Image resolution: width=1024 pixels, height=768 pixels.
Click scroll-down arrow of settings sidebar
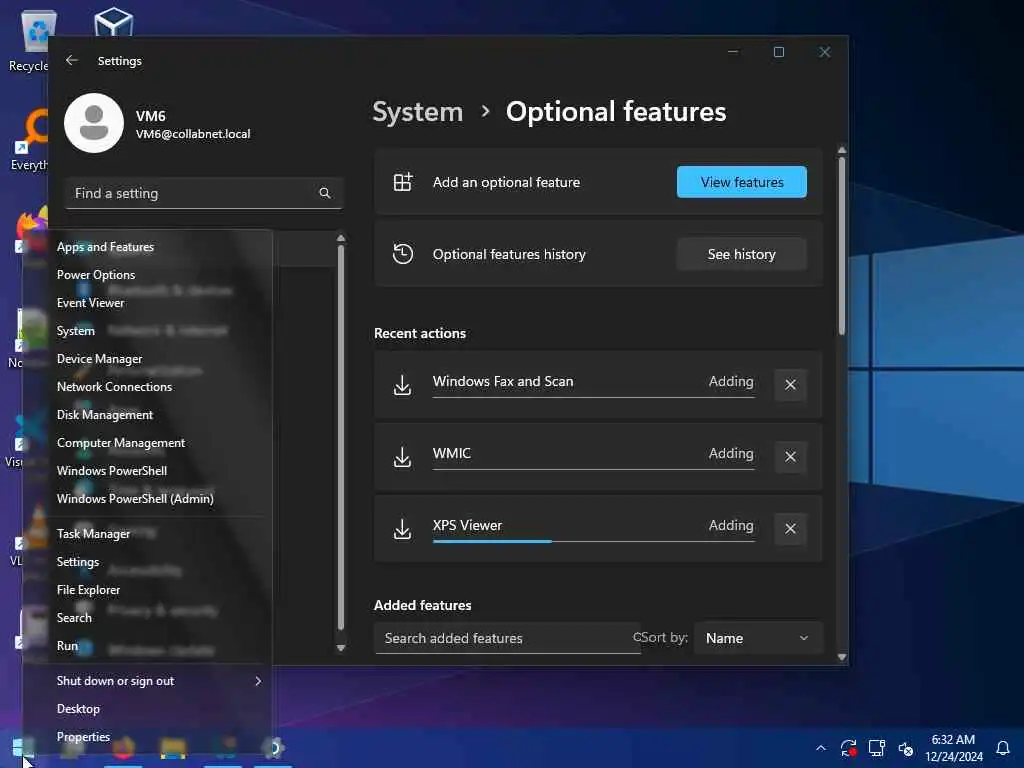[341, 648]
